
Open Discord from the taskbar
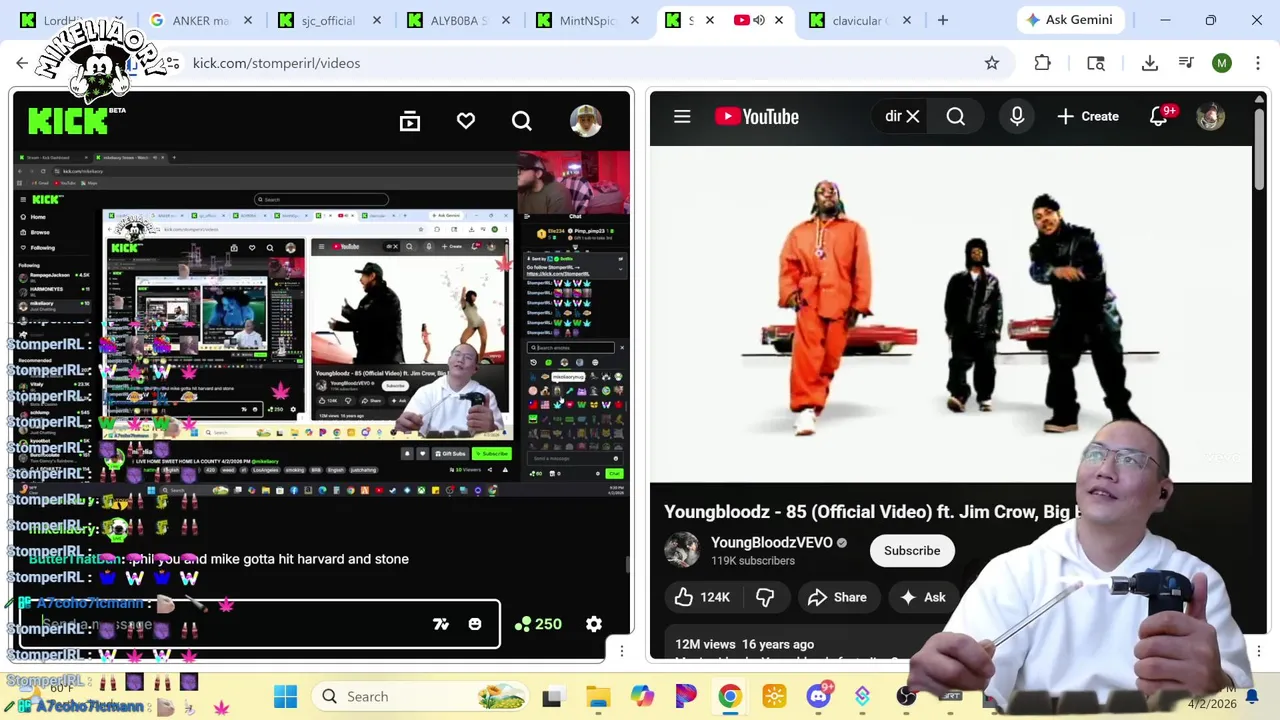coord(819,696)
